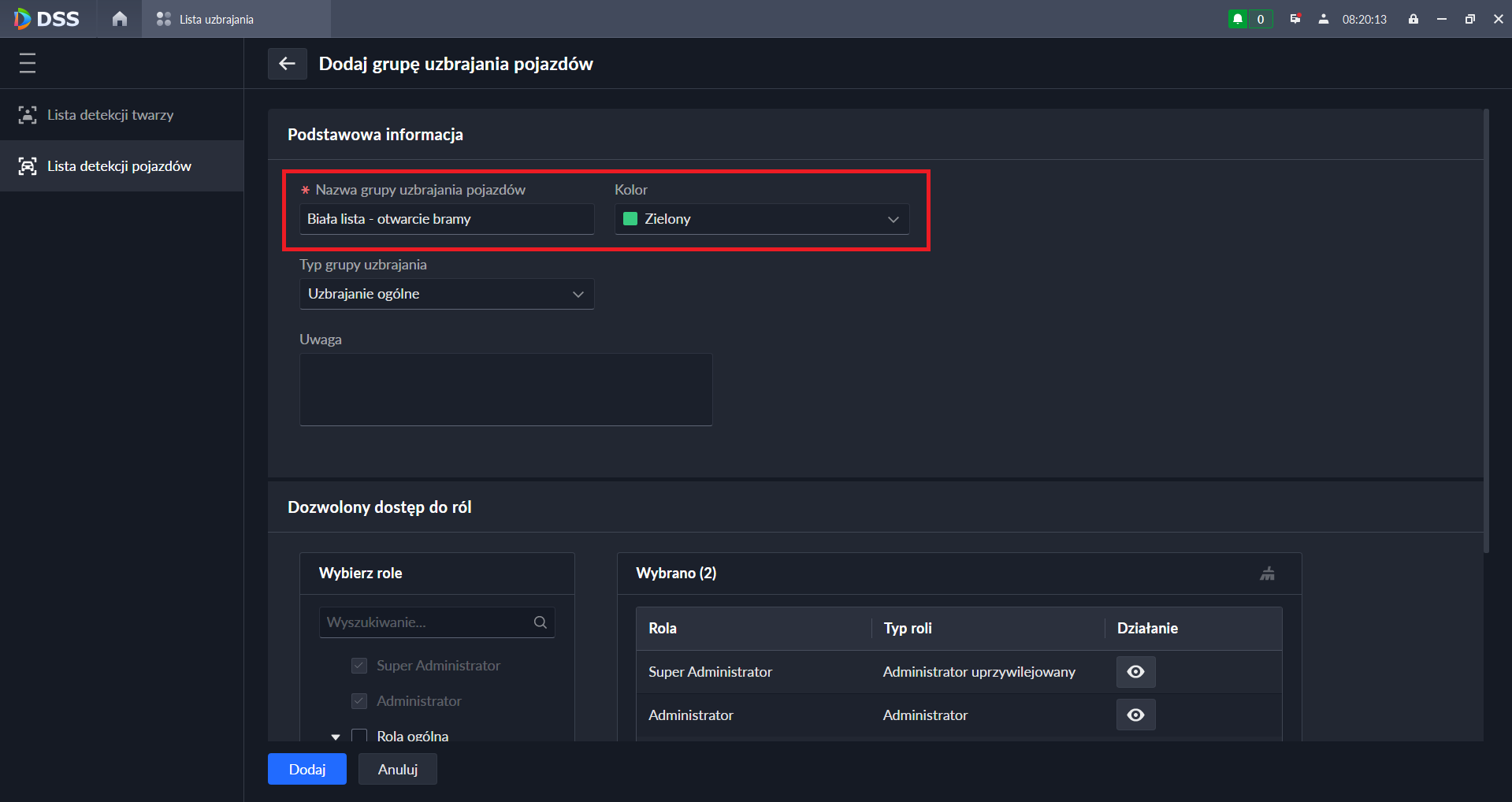Open Lista detekcji twarzy menu item
This screenshot has width=1512, height=802.
[x=110, y=115]
